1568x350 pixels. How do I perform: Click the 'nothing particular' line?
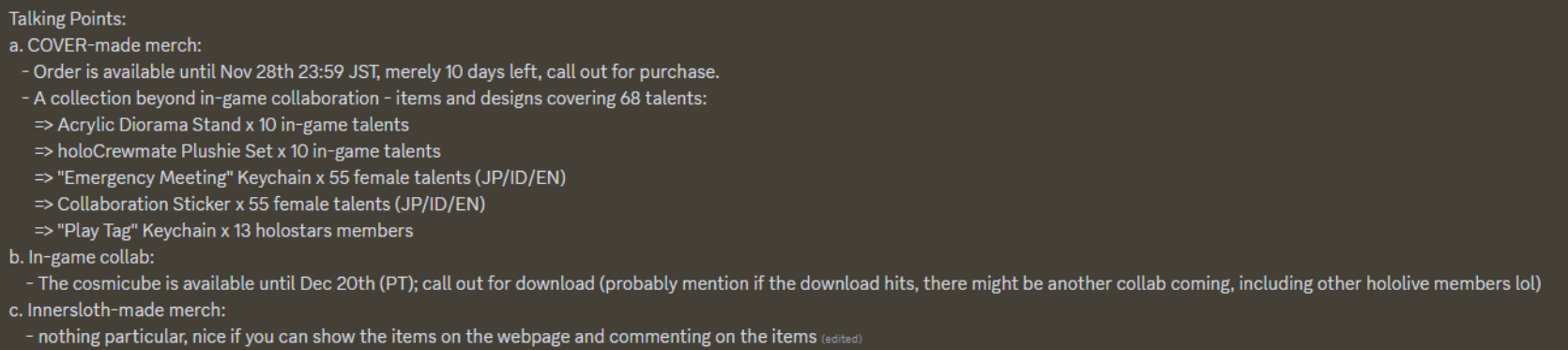click(x=421, y=336)
